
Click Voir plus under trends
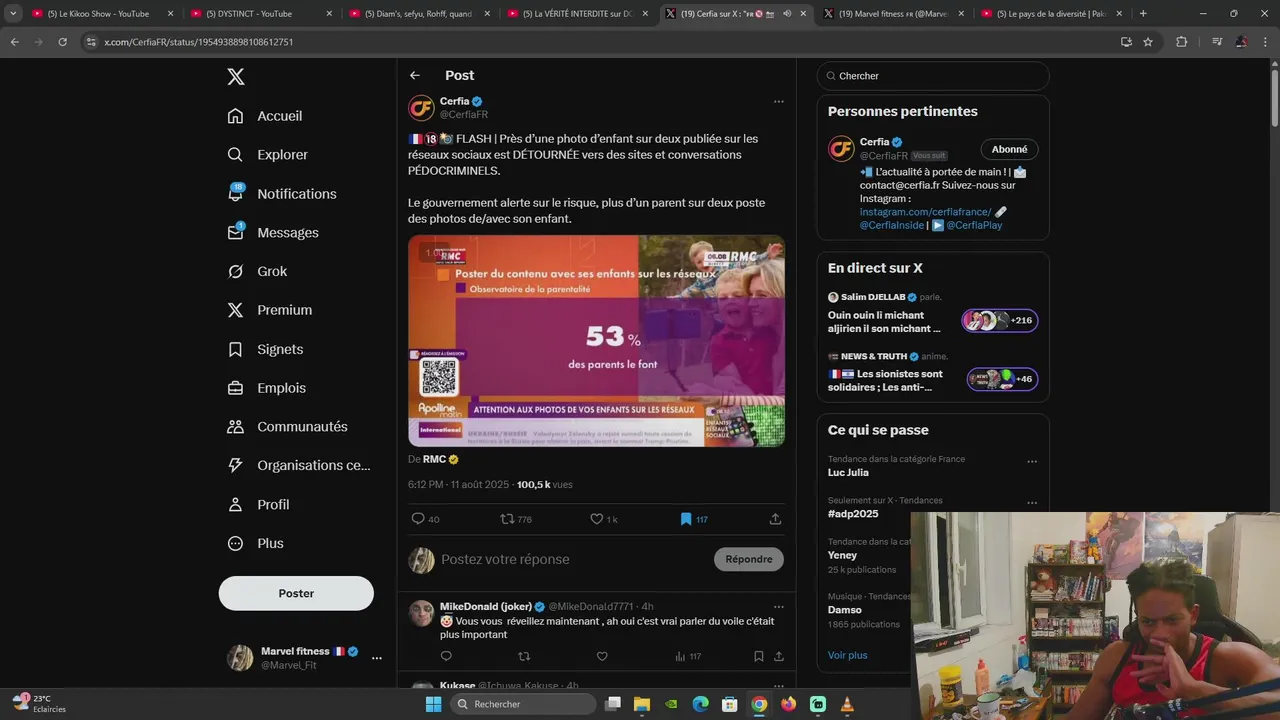pos(847,656)
